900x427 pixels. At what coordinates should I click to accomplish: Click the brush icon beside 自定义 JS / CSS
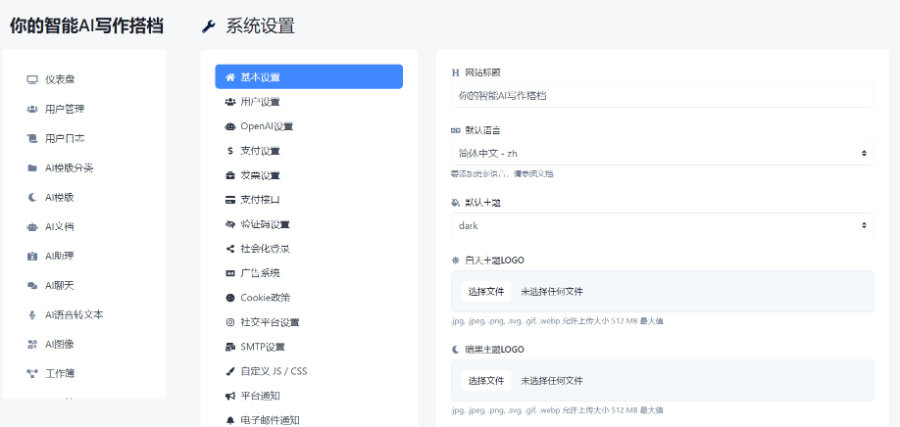[x=230, y=371]
